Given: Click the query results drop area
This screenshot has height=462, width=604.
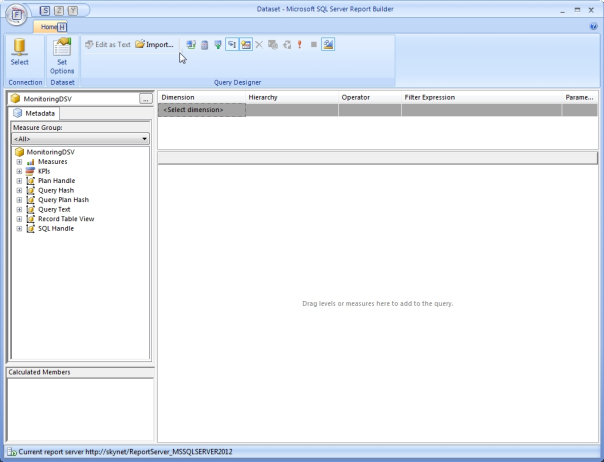Looking at the screenshot, I should [378, 304].
